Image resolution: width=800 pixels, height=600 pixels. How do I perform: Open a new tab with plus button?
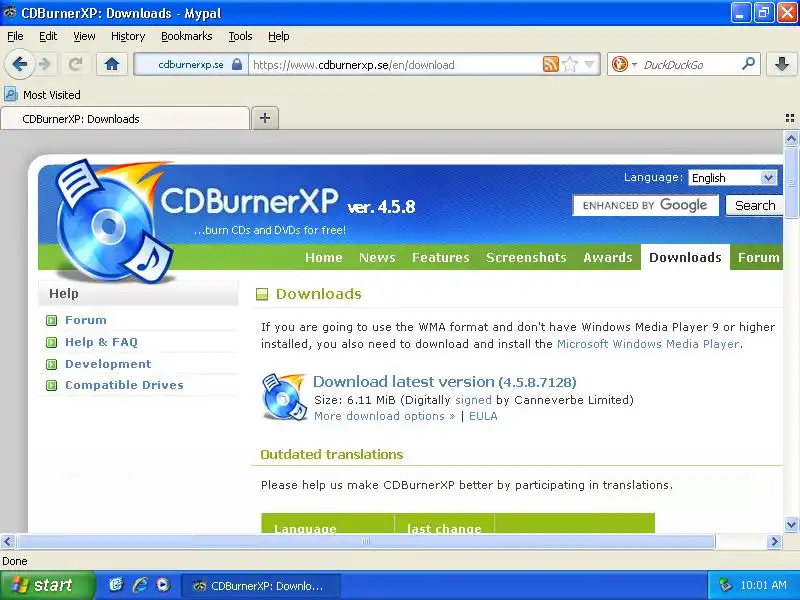(265, 118)
